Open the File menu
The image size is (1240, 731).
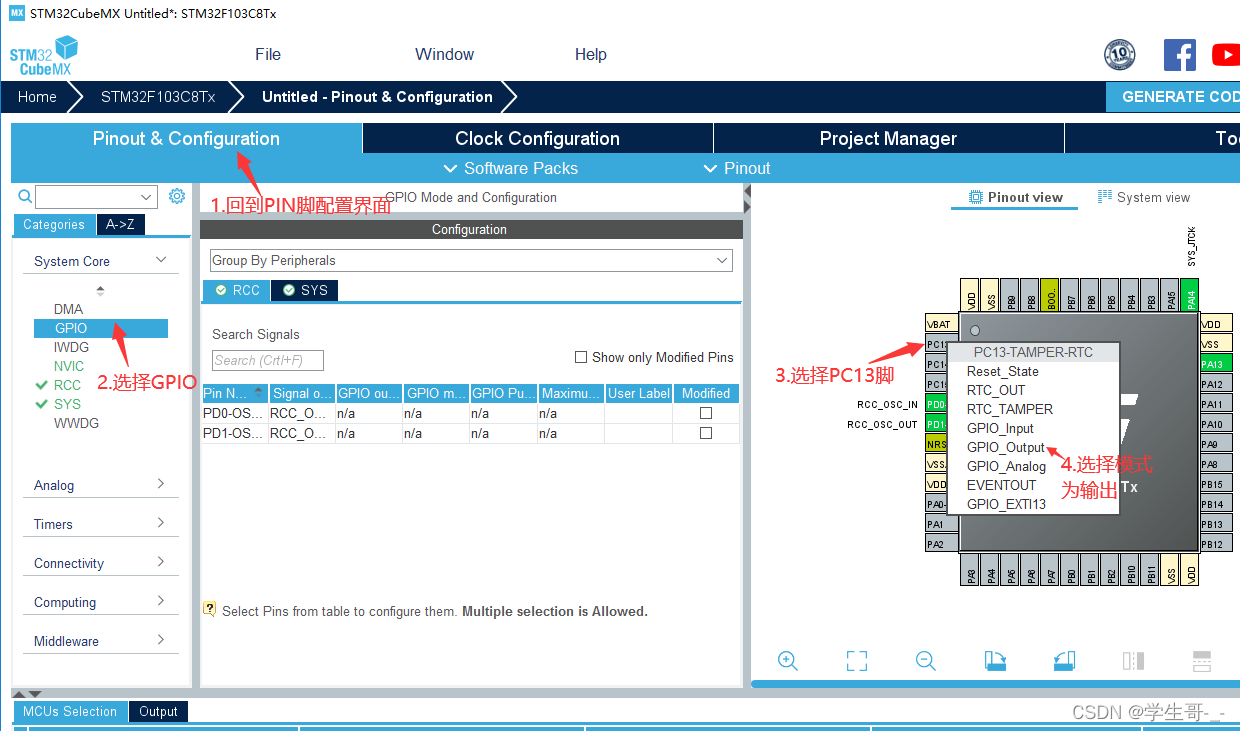pos(268,54)
